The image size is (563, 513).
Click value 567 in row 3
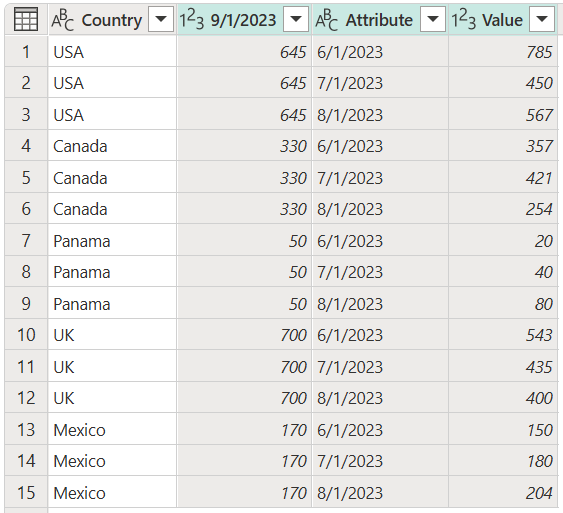[503, 115]
